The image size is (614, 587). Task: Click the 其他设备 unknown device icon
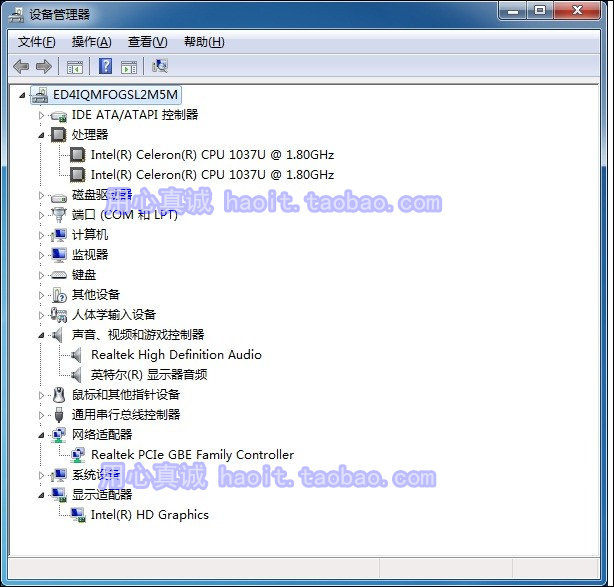(x=59, y=295)
